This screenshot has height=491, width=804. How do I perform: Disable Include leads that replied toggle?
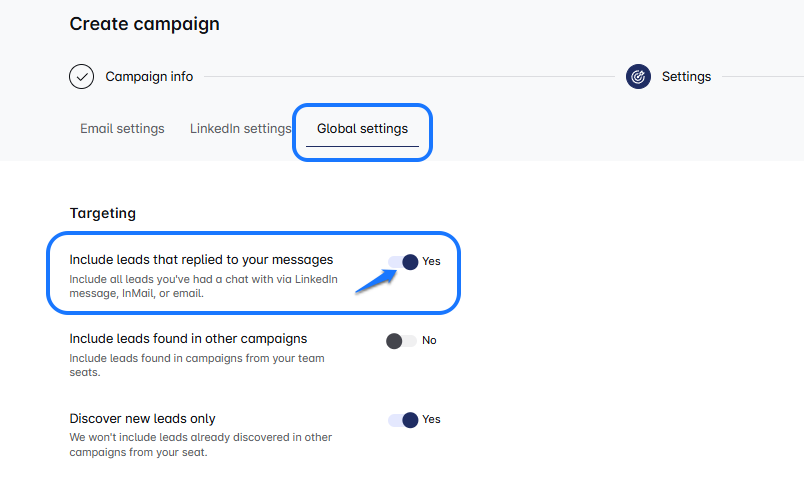coord(403,262)
